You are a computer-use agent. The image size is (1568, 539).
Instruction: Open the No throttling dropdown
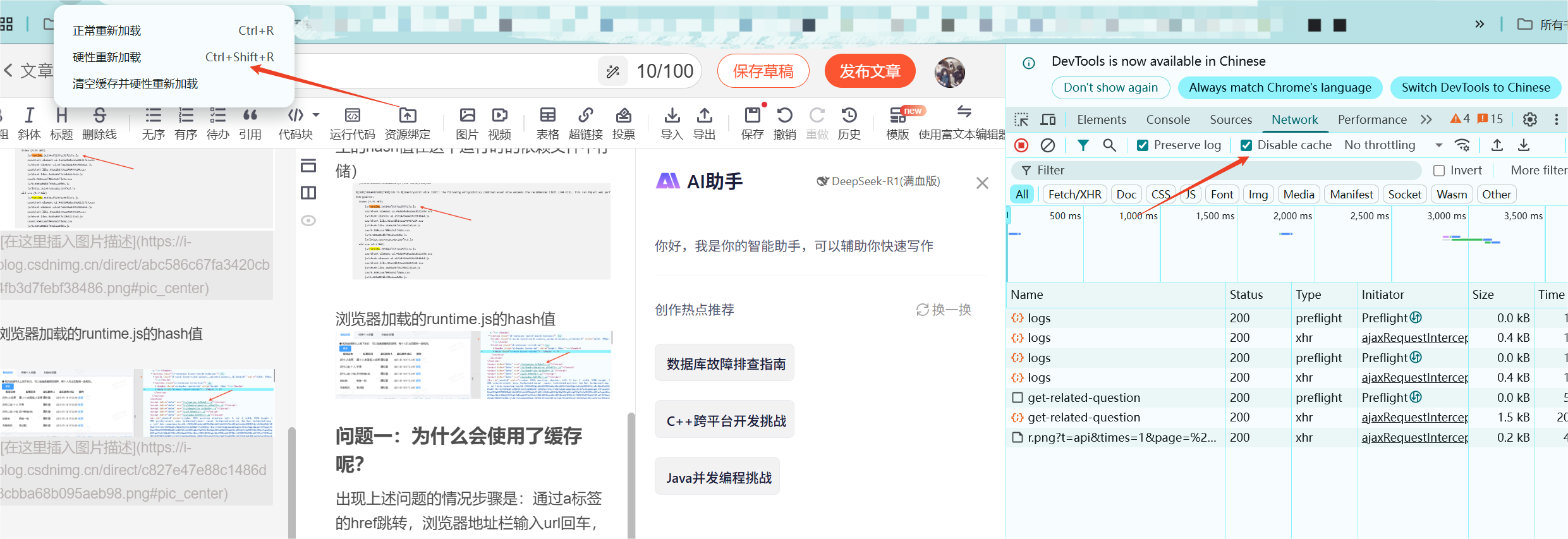pos(1393,145)
